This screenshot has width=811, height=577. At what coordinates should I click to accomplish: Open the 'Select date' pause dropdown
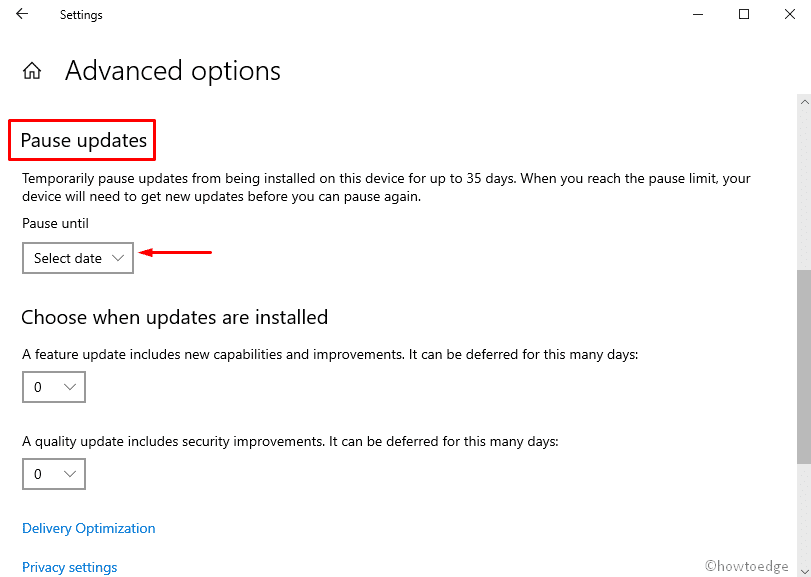point(78,258)
